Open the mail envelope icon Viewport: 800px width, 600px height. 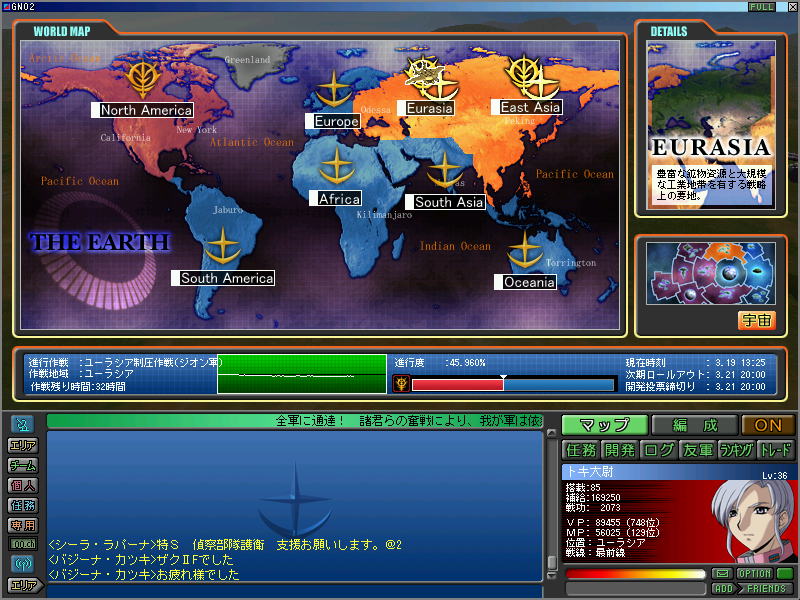click(721, 573)
